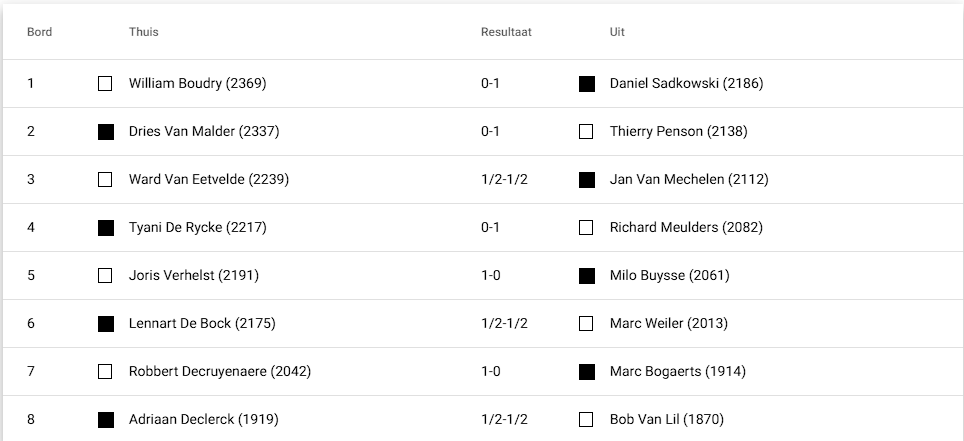Click black square beside Marc Bogaerts
This screenshot has height=441, width=964.
pyautogui.click(x=587, y=372)
